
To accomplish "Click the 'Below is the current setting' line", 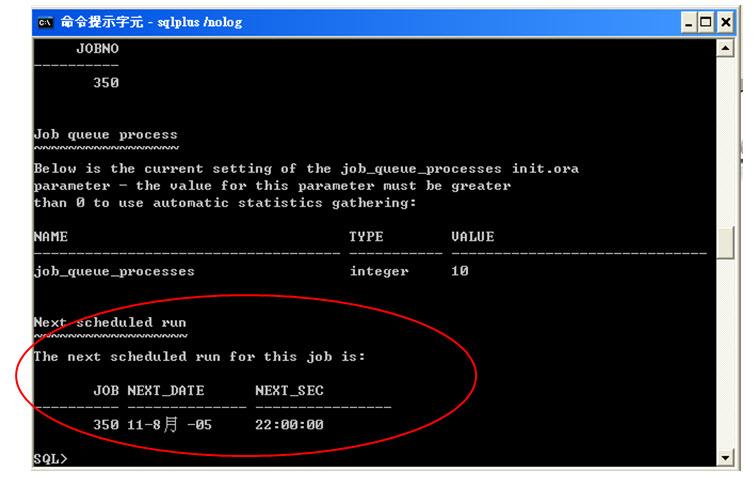I will point(306,168).
